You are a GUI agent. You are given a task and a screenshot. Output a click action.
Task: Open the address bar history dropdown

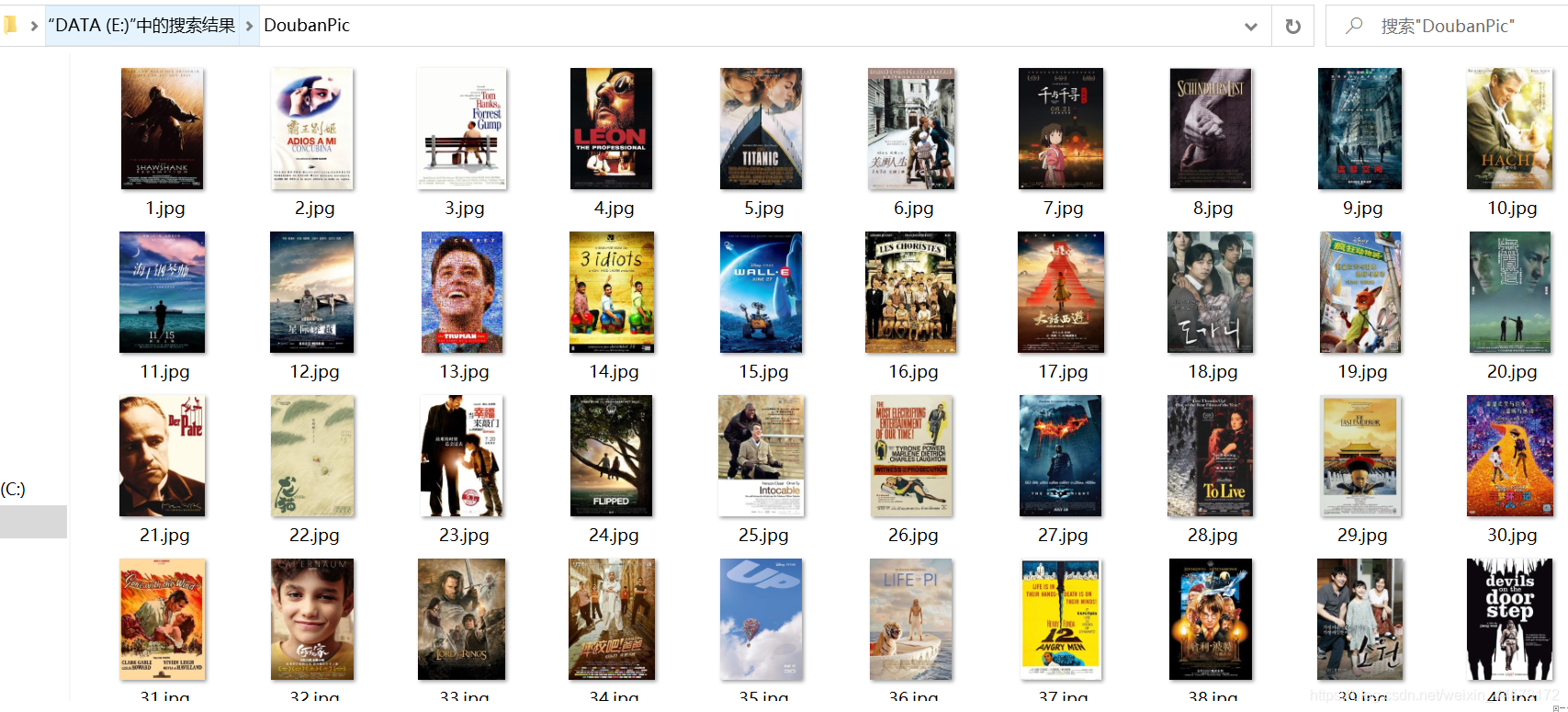point(1250,26)
